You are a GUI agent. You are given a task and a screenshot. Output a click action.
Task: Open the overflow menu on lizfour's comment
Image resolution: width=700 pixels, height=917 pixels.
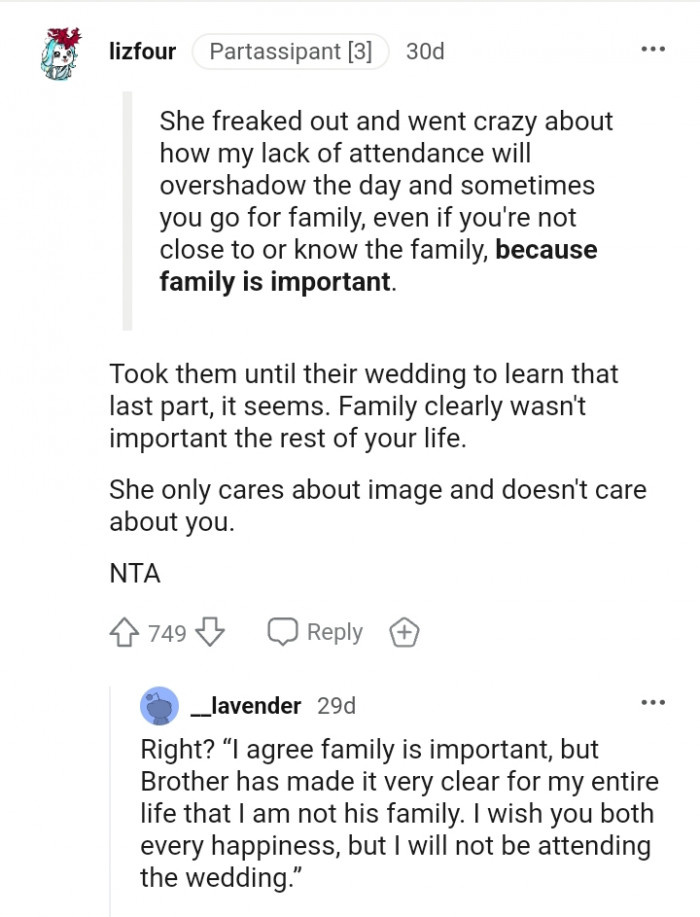[653, 48]
